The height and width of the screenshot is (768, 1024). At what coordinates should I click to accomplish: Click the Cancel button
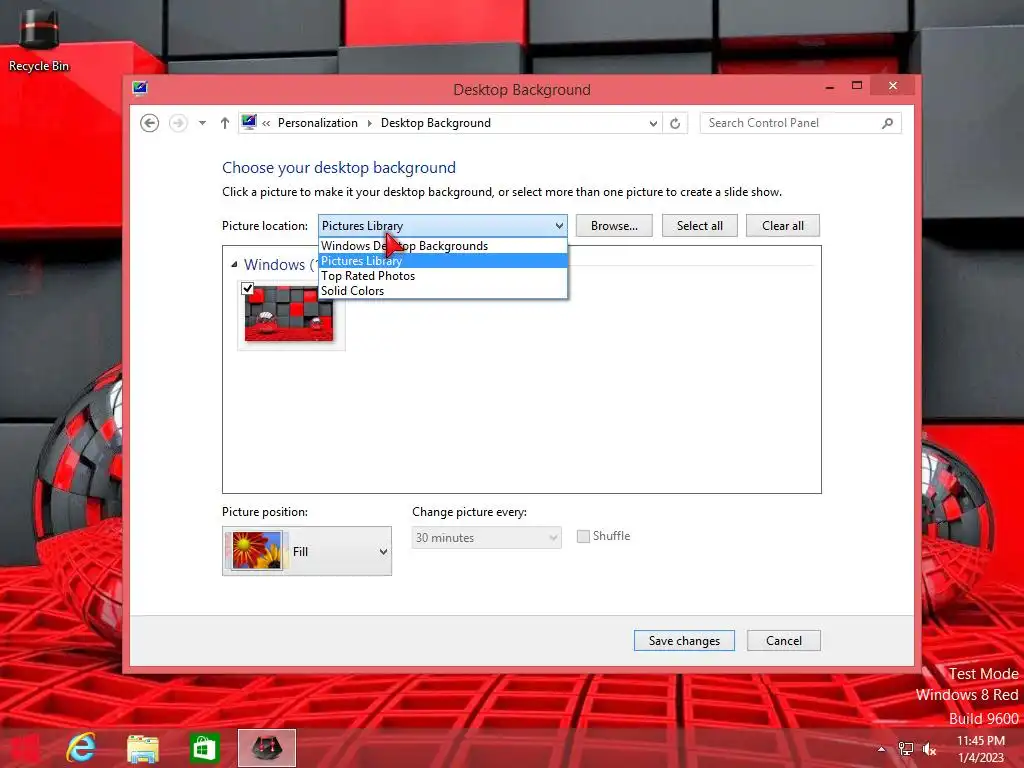(784, 641)
